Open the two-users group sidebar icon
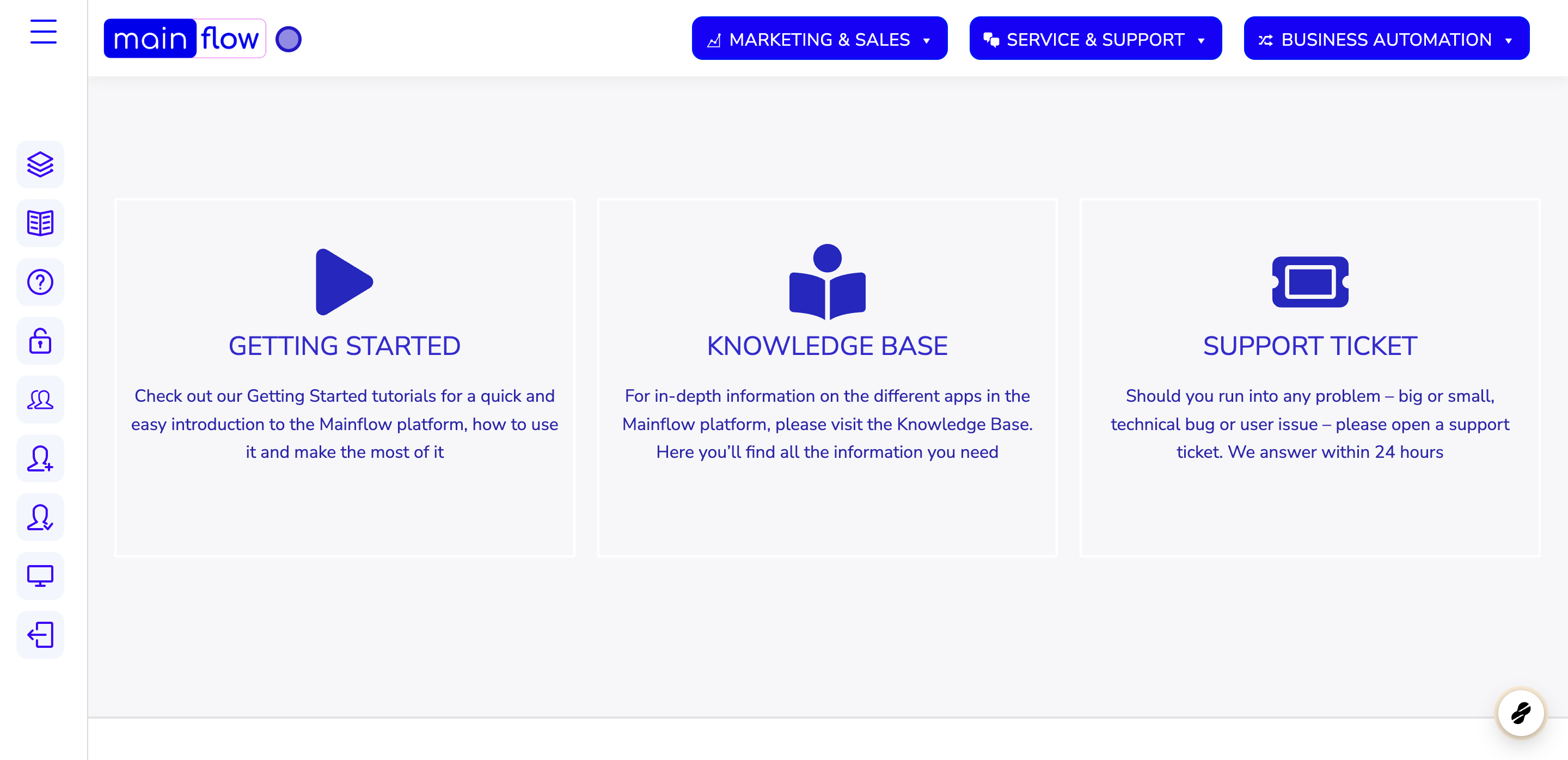Viewport: 1568px width, 760px height. 40,400
